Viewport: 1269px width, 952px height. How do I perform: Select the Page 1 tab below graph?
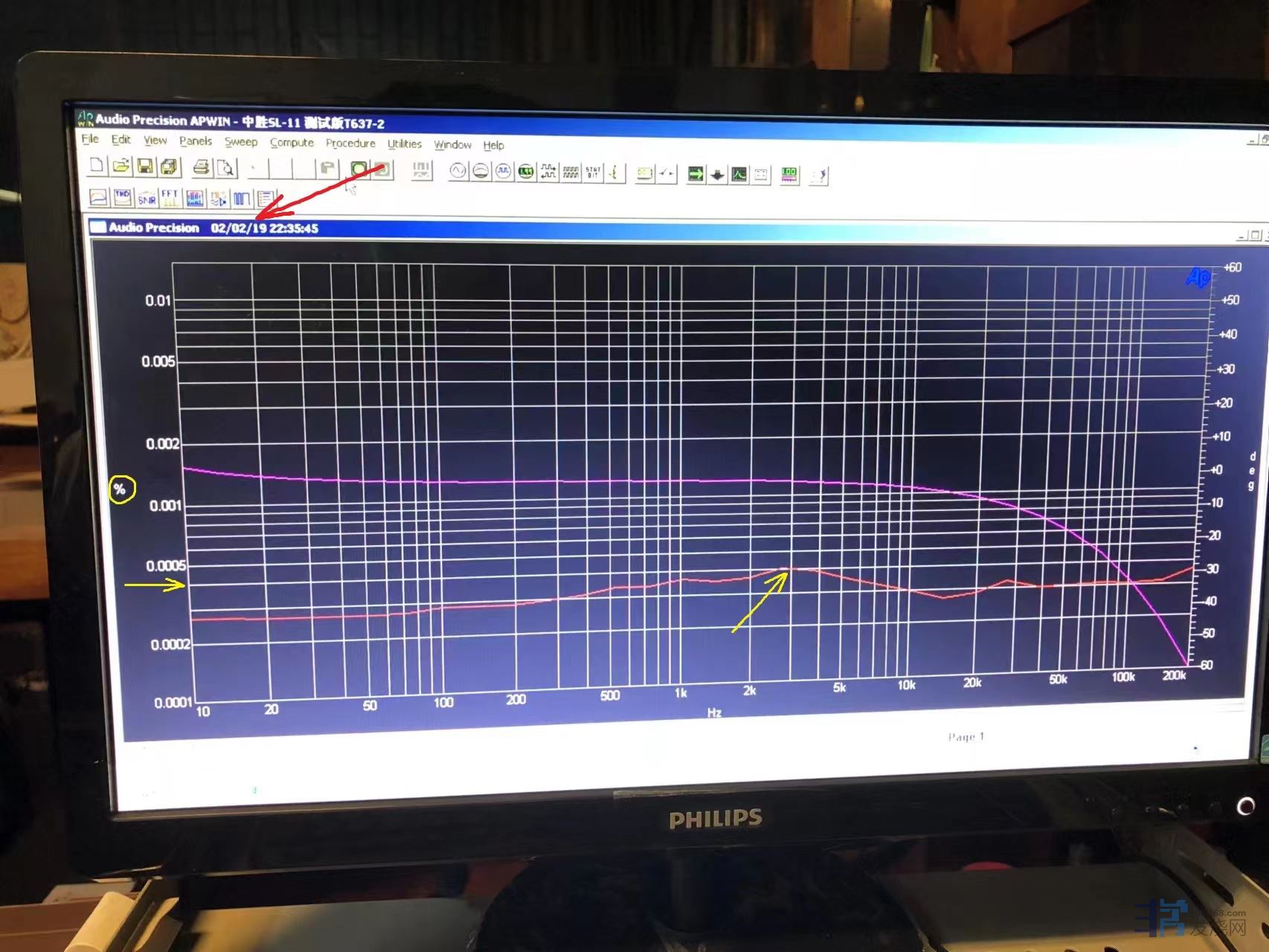click(966, 736)
